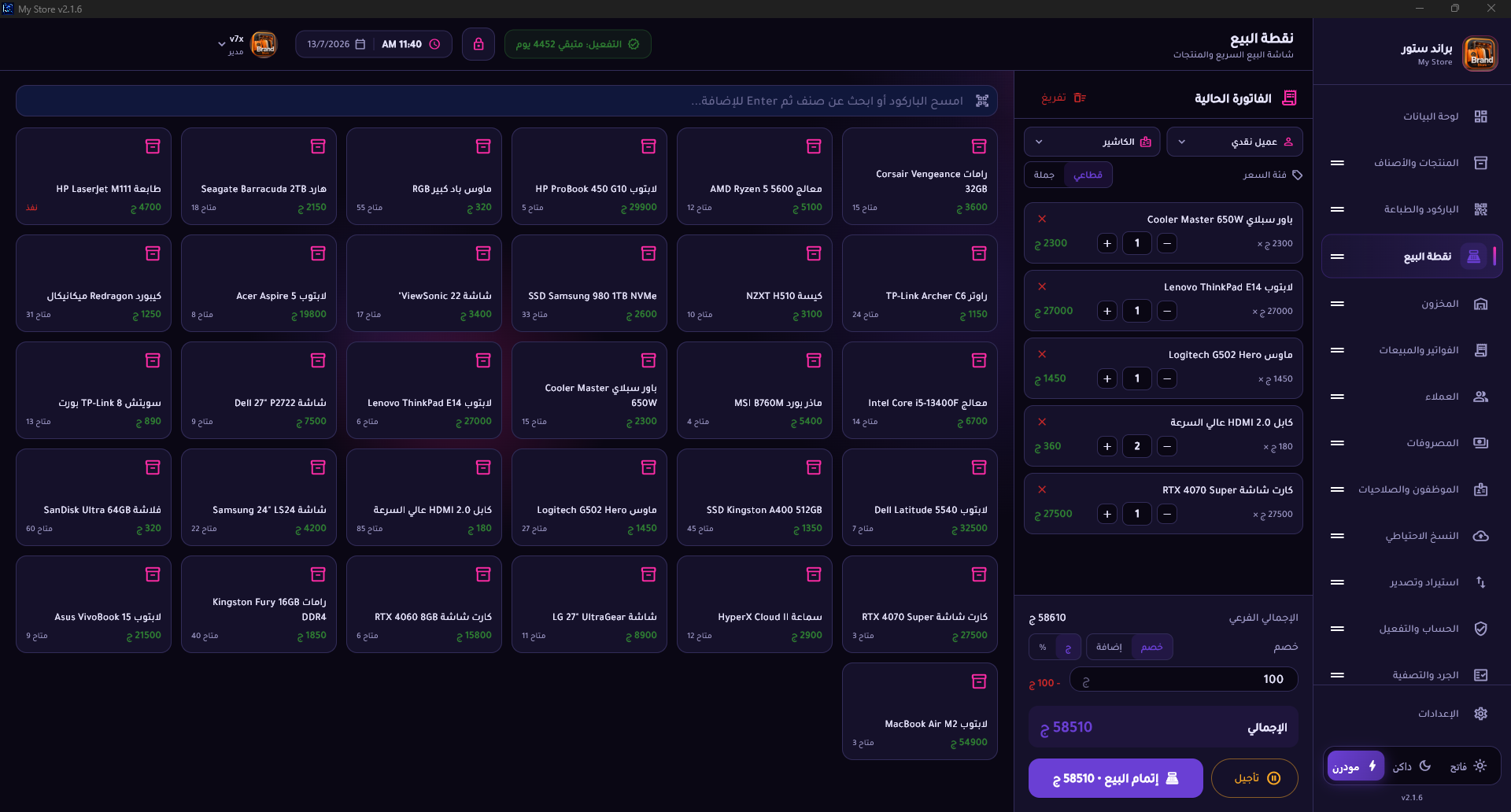This screenshot has width=1511, height=812.
Task: Increase quantity of Cooler Master 650W in invoice
Action: point(1107,243)
